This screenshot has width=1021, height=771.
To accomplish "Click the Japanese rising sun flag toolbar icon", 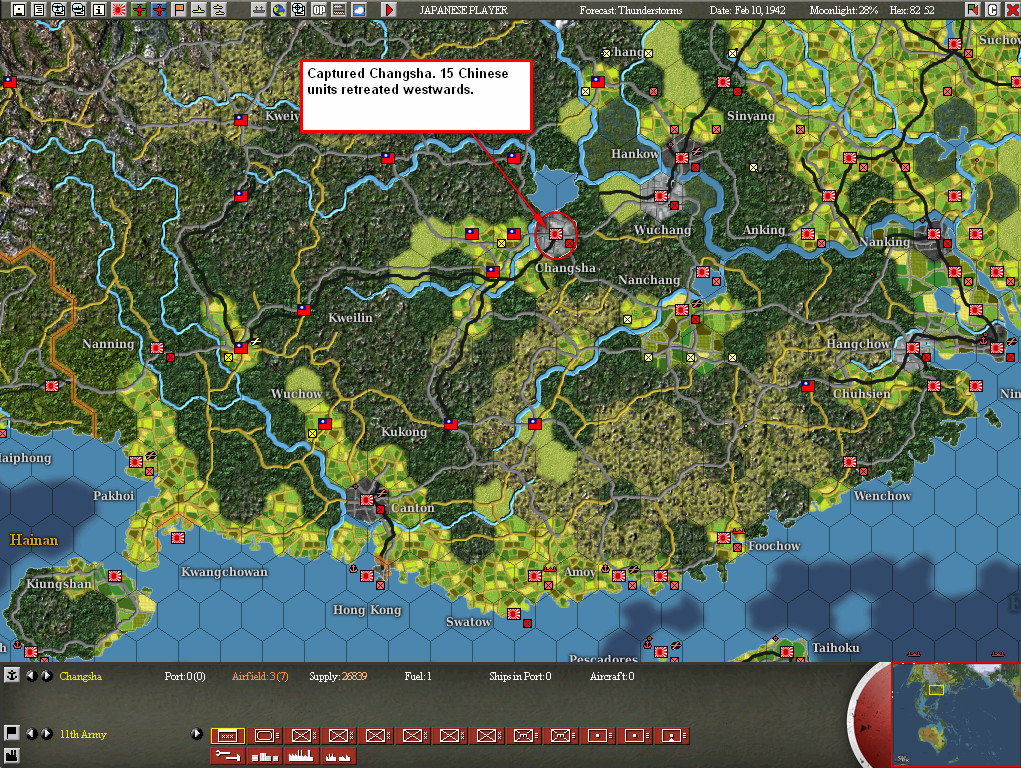I will point(119,10).
